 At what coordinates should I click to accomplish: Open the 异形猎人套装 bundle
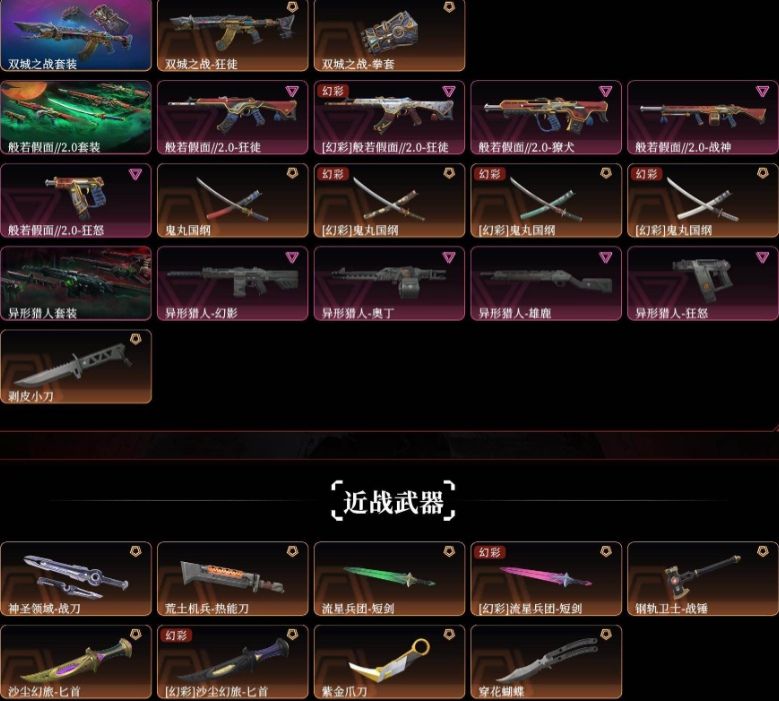pyautogui.click(x=76, y=283)
